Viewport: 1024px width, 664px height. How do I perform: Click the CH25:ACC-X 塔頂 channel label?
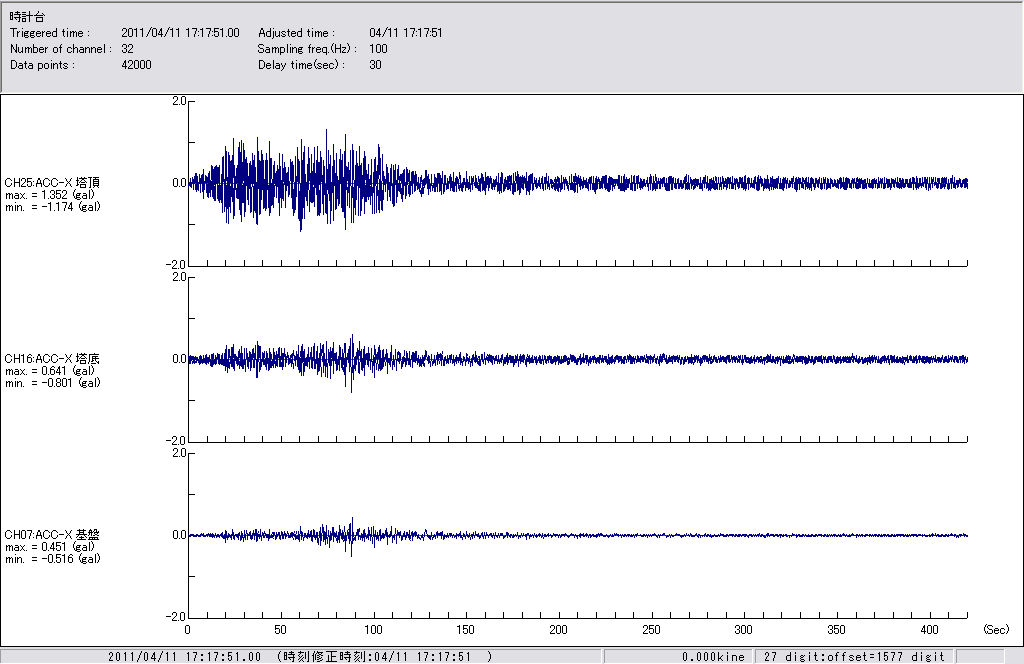click(52, 183)
